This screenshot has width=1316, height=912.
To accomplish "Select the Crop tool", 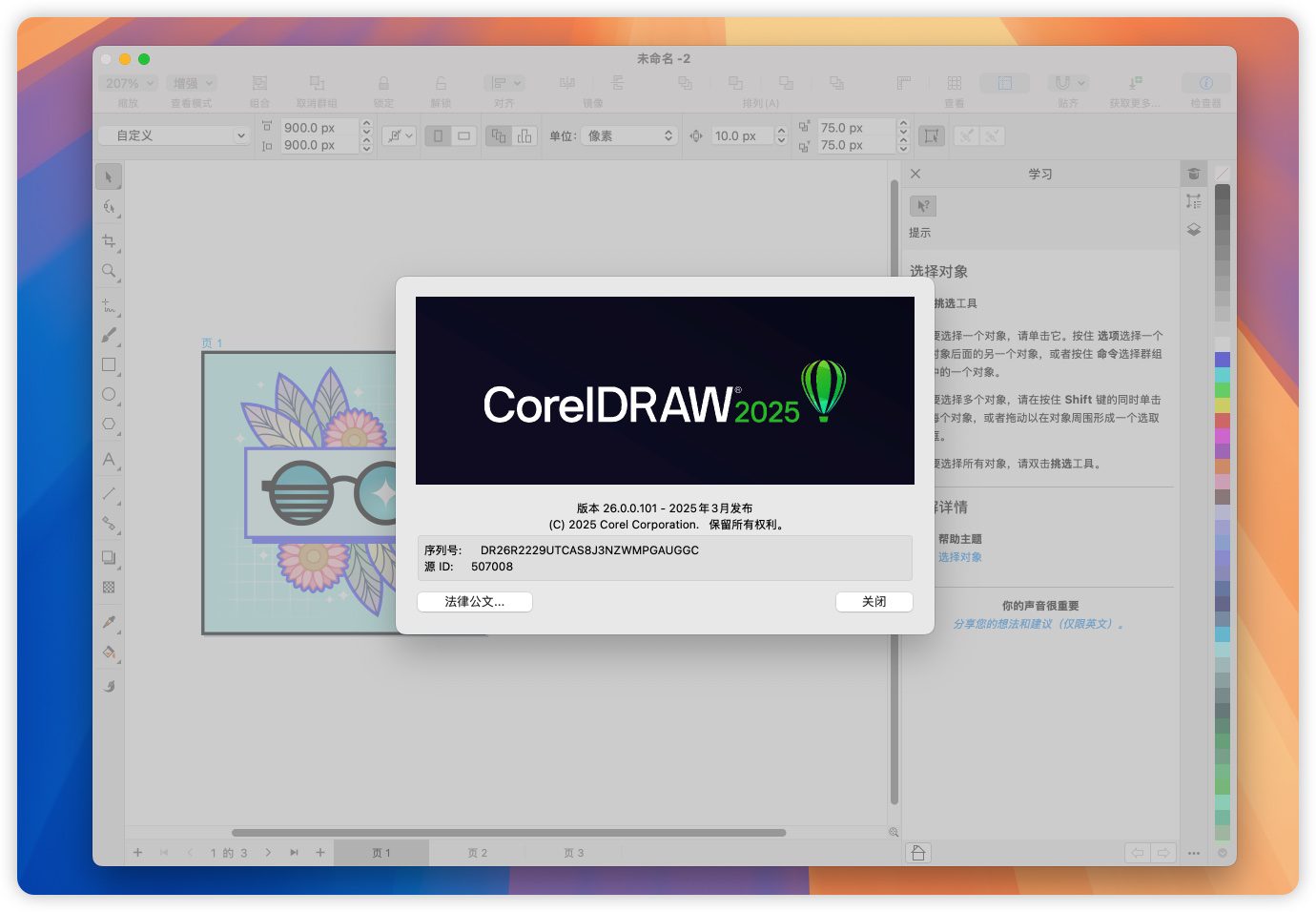I will [109, 241].
